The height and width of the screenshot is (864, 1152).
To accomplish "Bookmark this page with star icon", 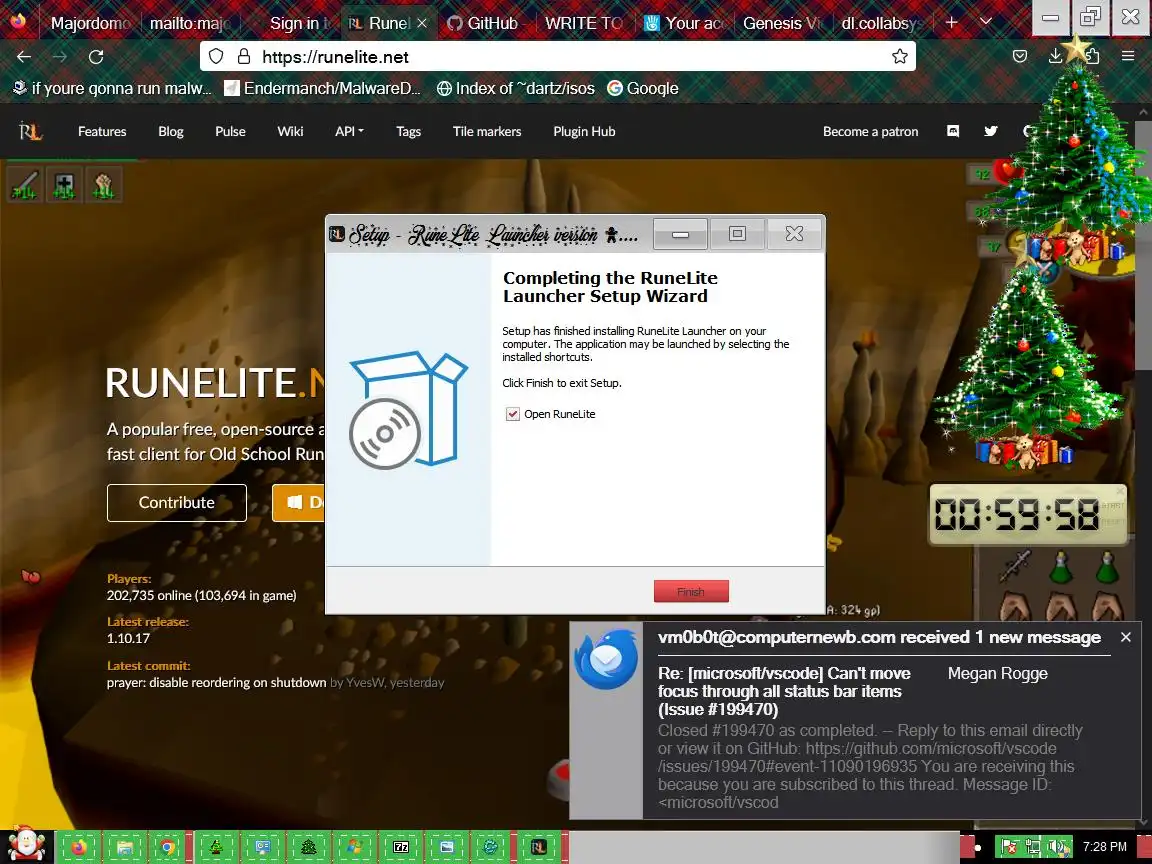I will pos(899,57).
